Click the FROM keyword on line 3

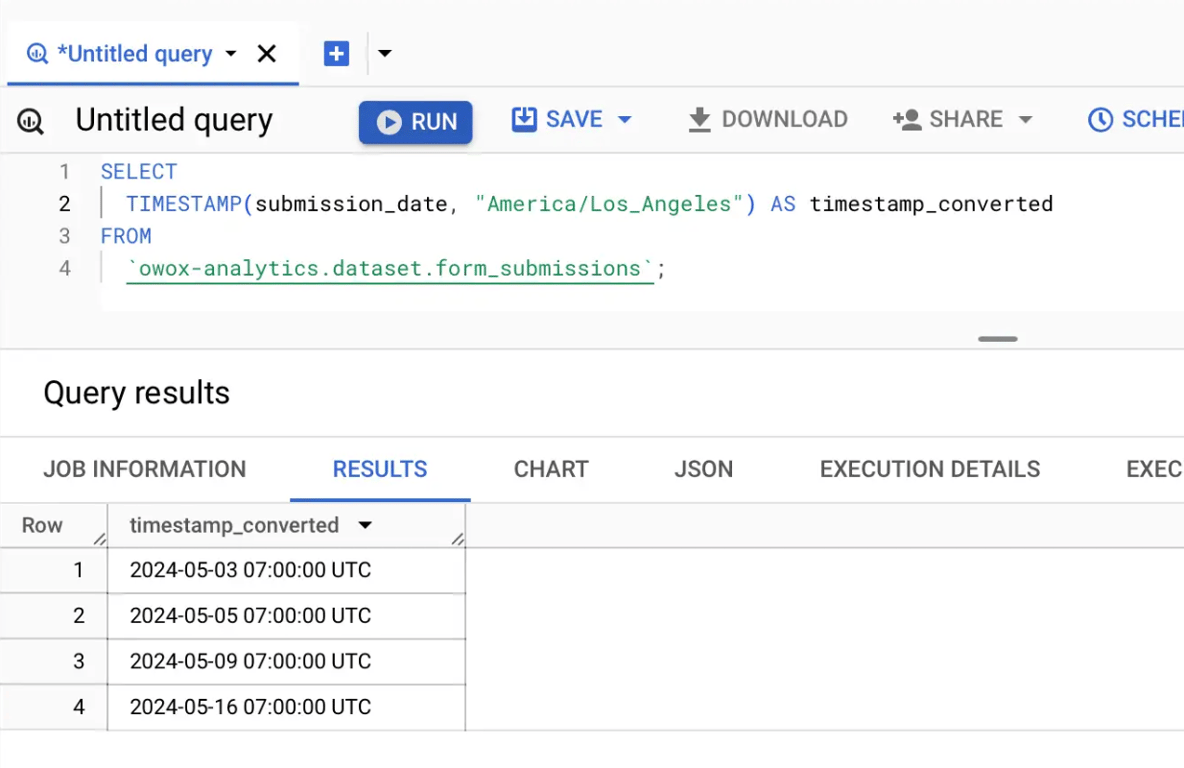point(126,236)
